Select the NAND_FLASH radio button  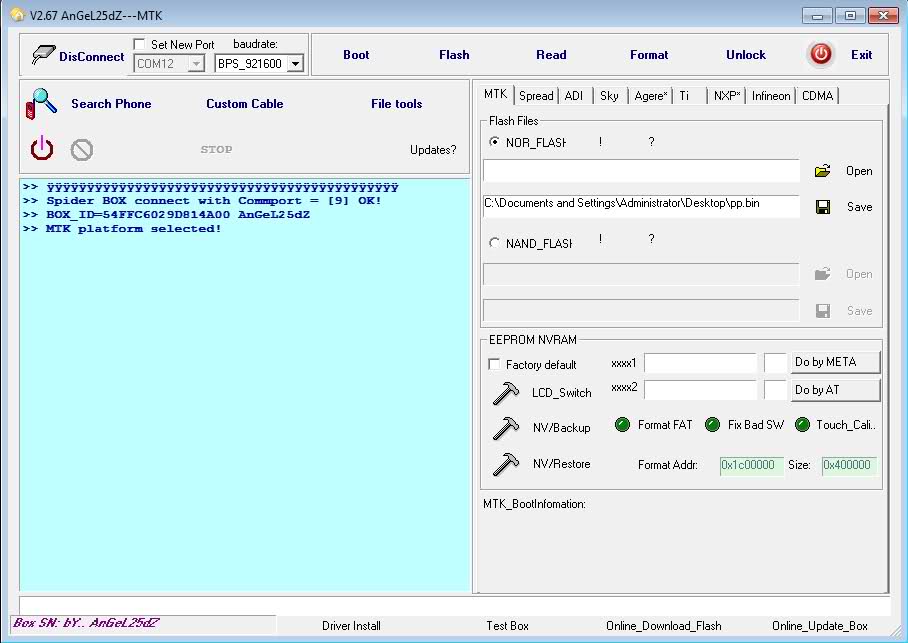click(x=493, y=243)
